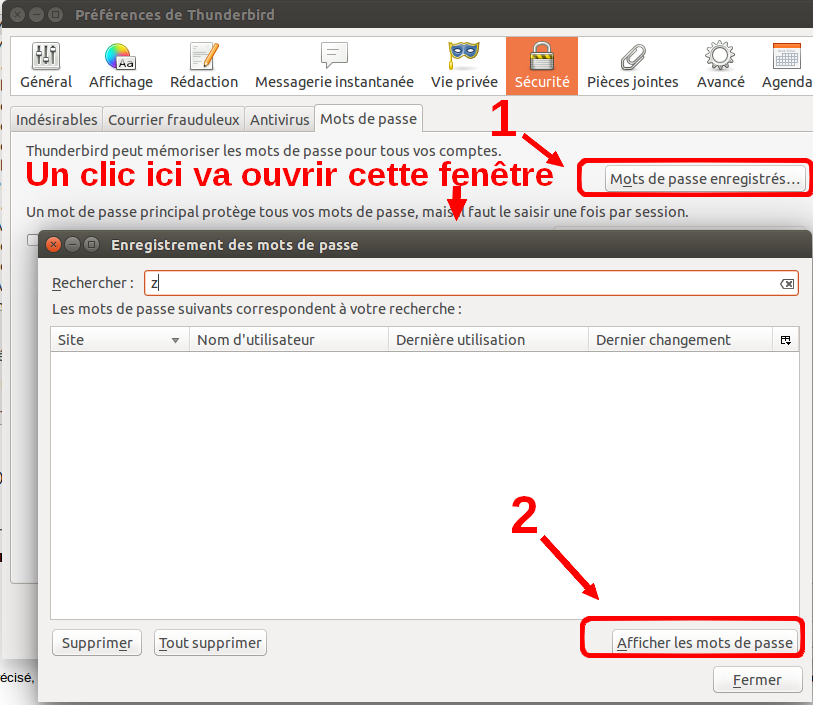Click the Afficher les mots de passe button
The height and width of the screenshot is (705, 813).
[704, 643]
